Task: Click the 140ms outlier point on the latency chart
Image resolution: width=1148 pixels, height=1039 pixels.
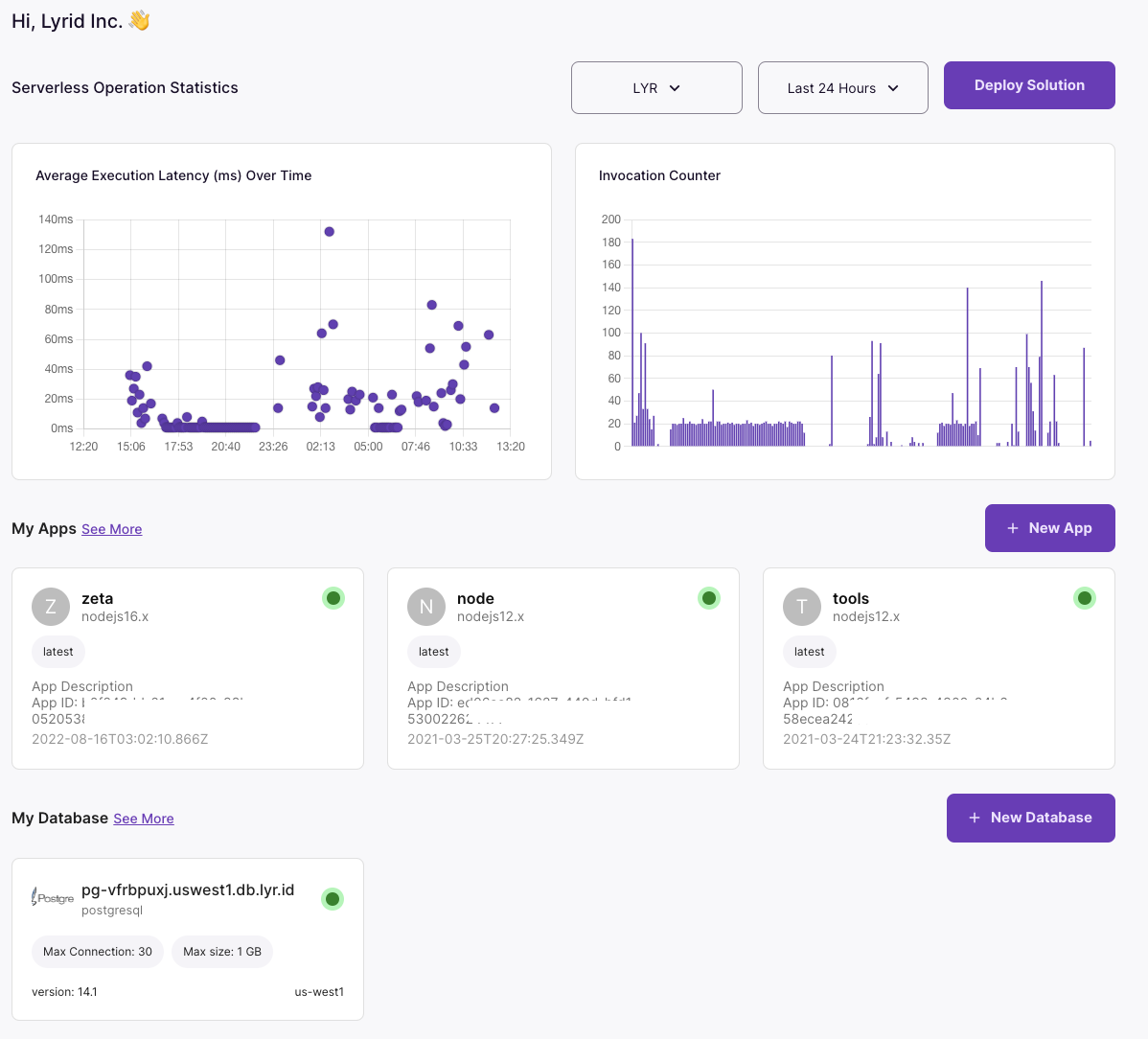Action: click(329, 232)
